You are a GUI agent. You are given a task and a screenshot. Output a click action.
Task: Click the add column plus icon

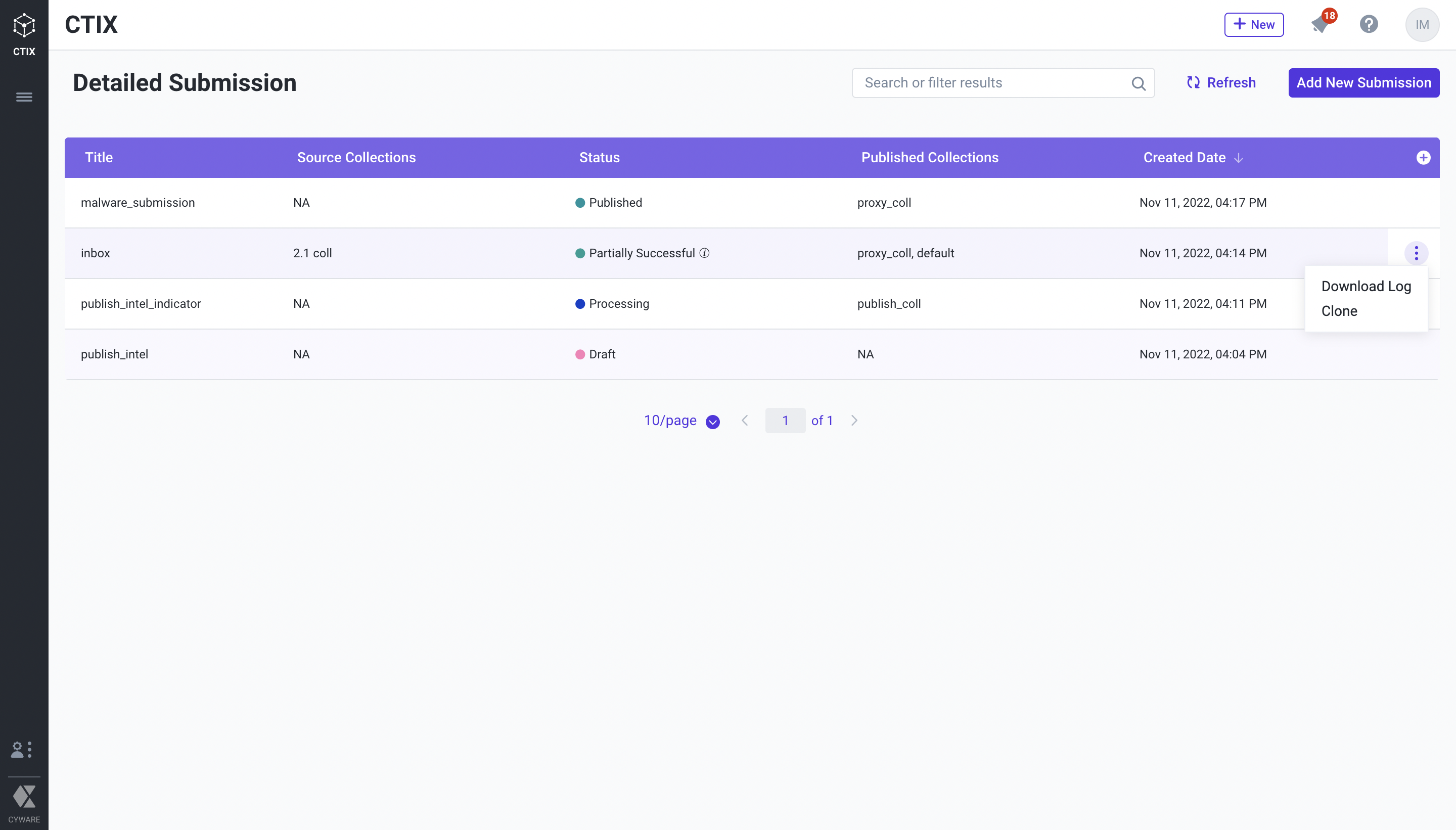tap(1423, 157)
